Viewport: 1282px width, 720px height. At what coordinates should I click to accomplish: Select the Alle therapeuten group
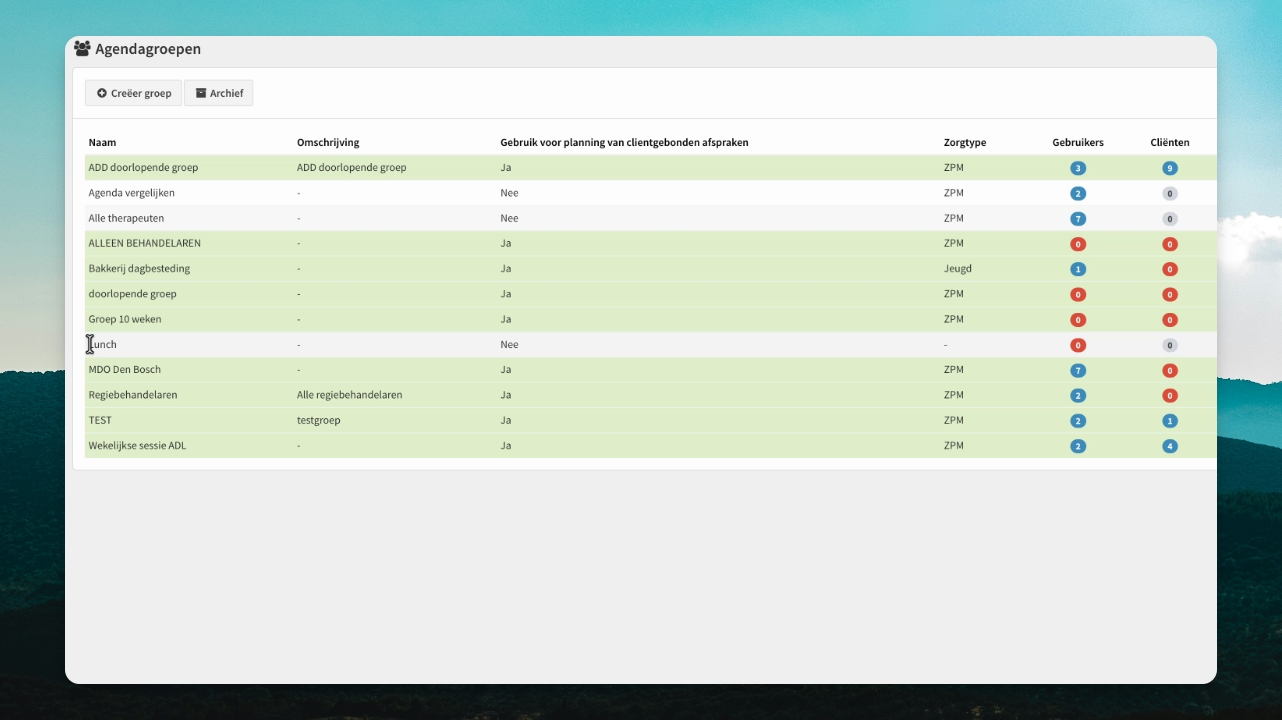pos(126,218)
